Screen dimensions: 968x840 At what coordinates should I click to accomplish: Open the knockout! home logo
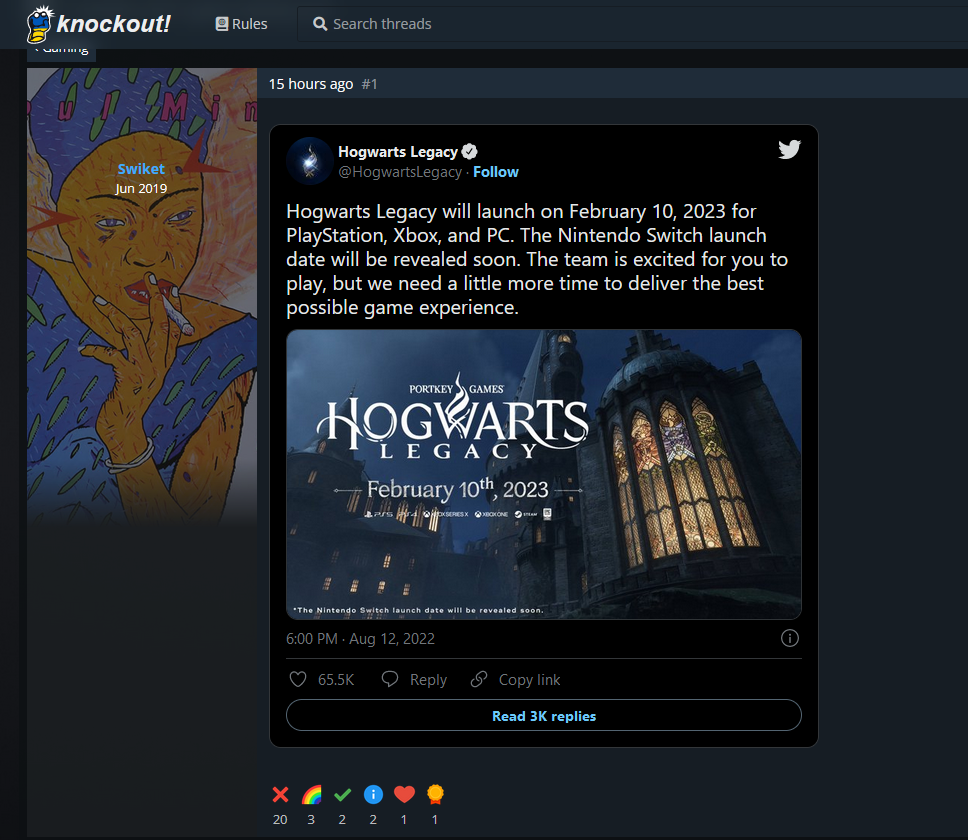[x=99, y=24]
